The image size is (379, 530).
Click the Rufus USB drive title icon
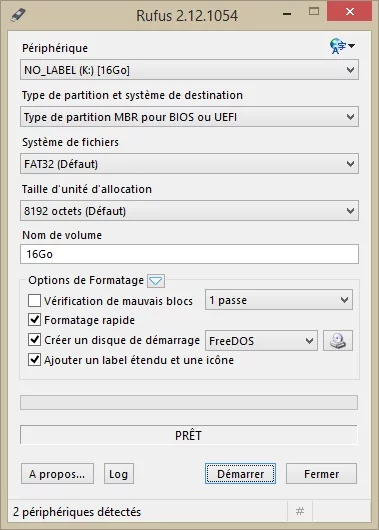(18, 15)
